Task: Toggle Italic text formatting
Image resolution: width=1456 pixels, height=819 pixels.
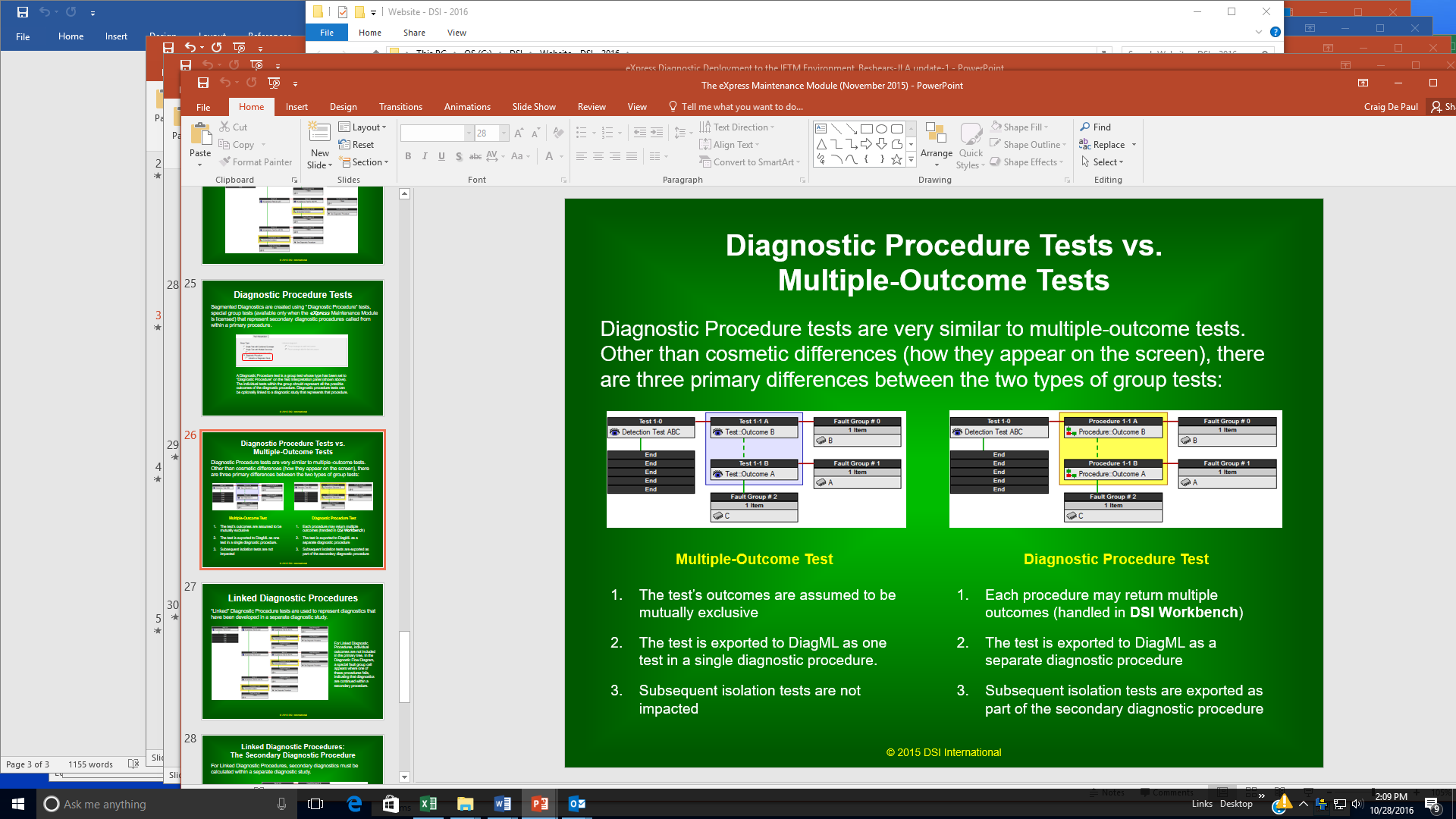Action: (x=425, y=156)
